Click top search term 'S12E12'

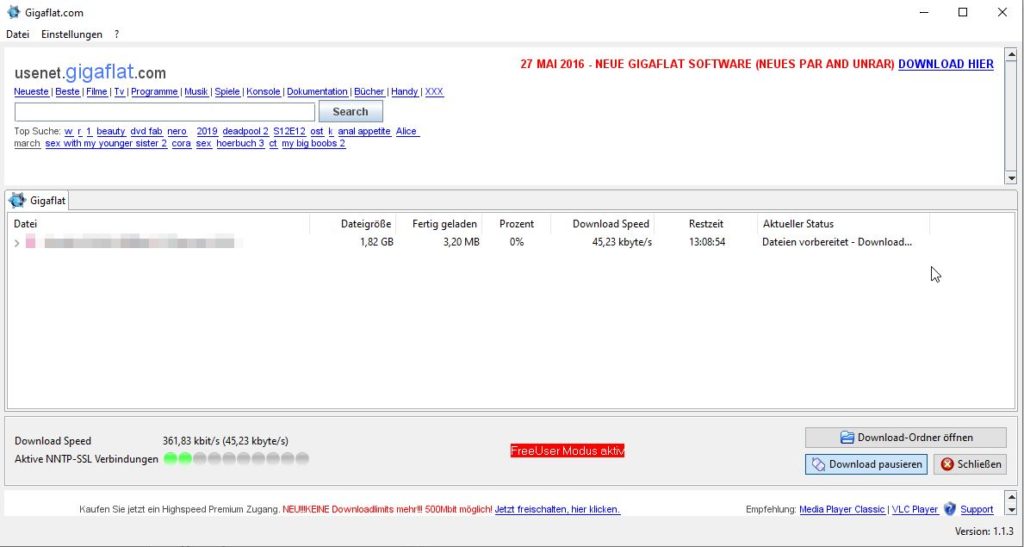[289, 131]
